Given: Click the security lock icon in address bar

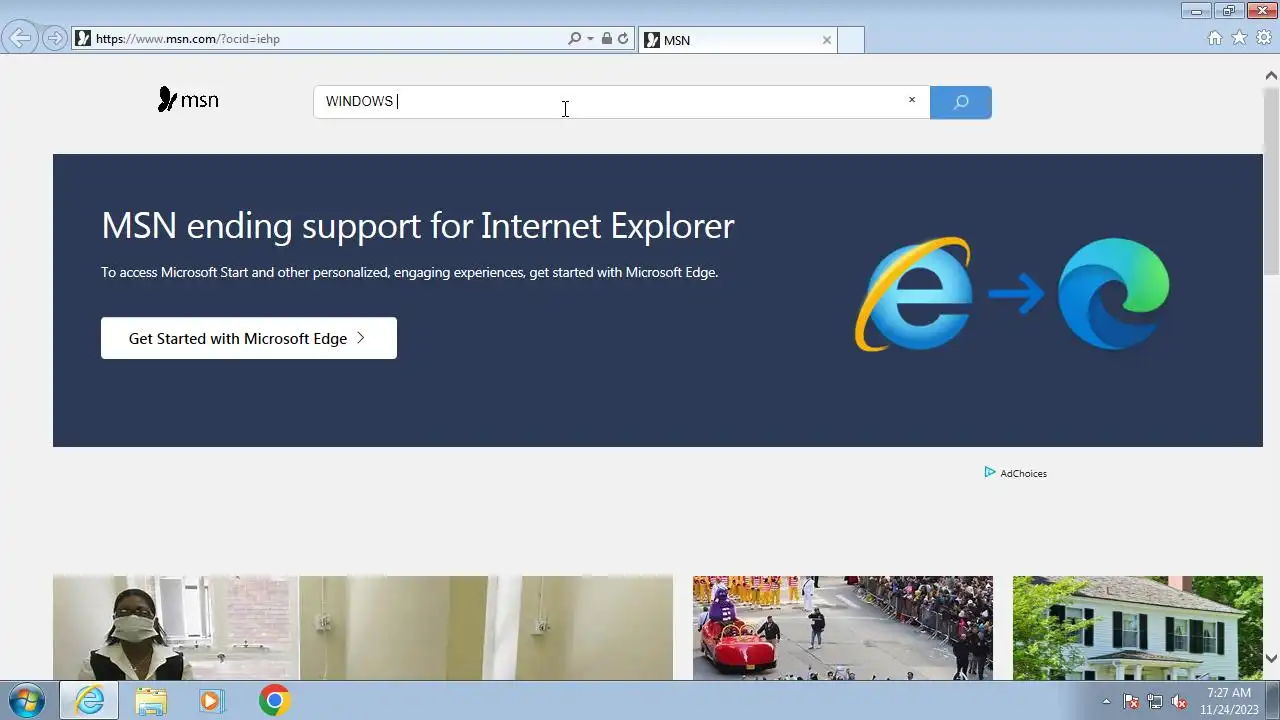Looking at the screenshot, I should 606,39.
